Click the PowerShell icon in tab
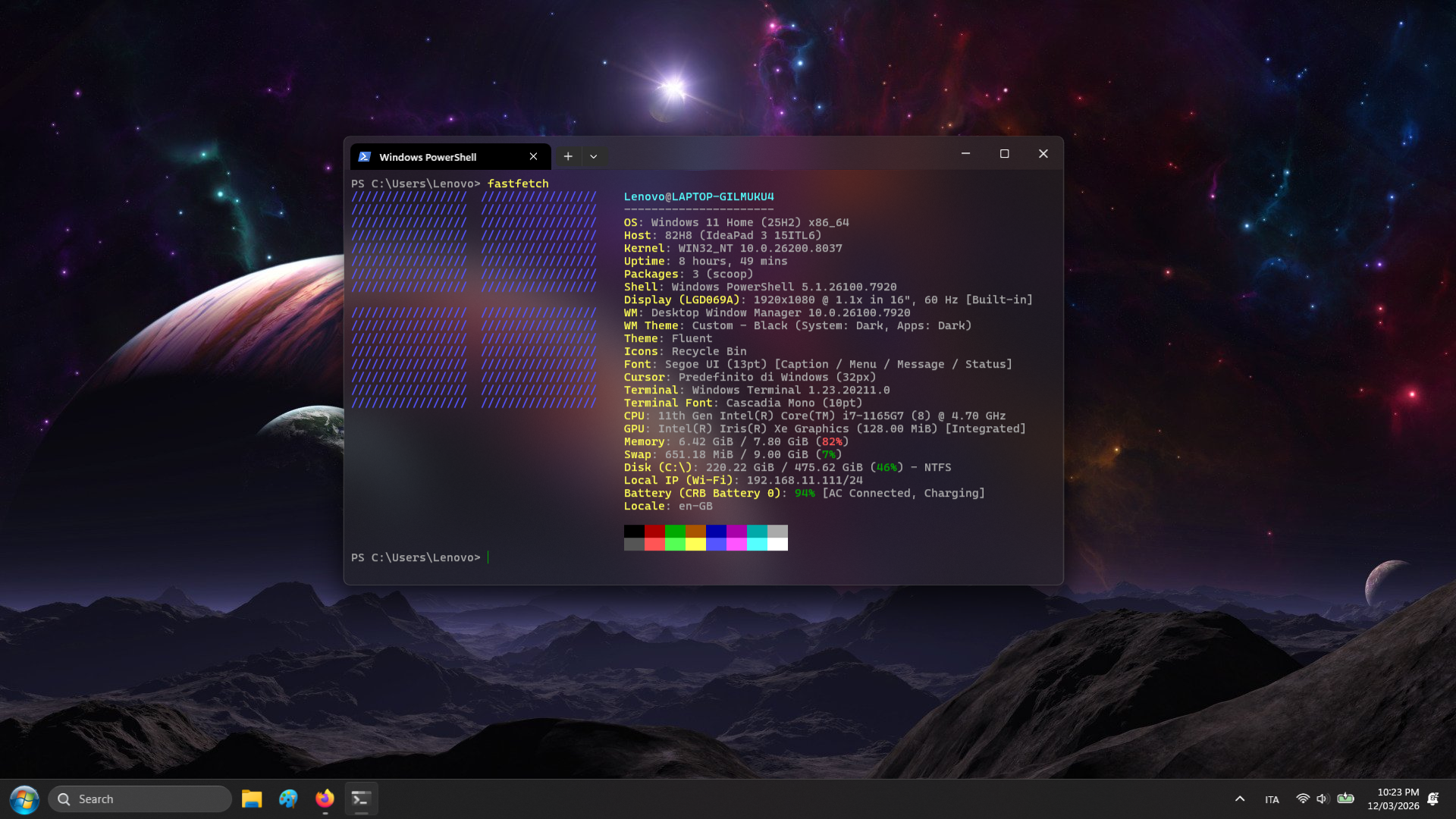Screen dimensions: 1456x819 tap(364, 157)
